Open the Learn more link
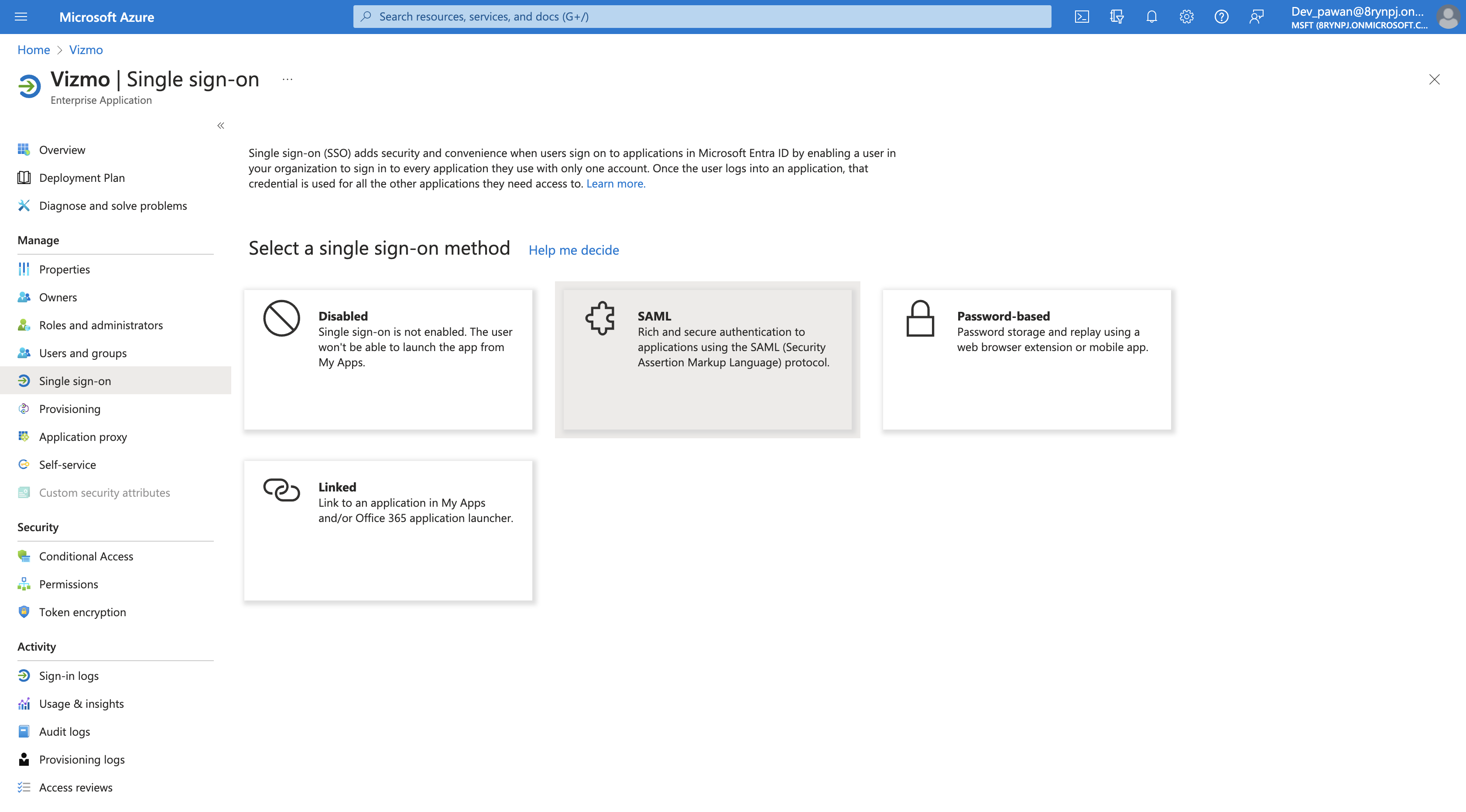The height and width of the screenshot is (812, 1466). (616, 184)
